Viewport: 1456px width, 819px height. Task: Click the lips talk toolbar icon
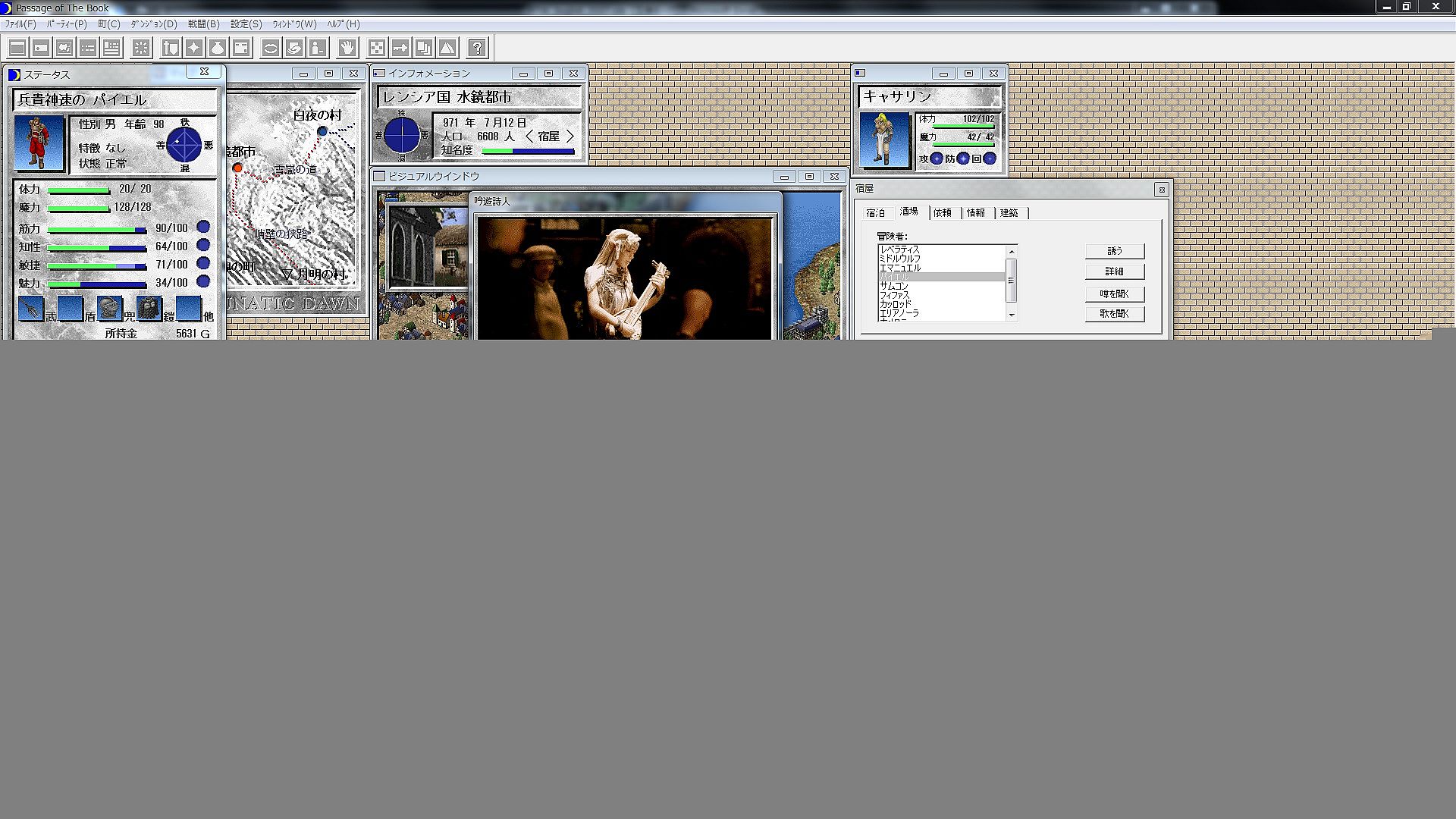pos(270,49)
